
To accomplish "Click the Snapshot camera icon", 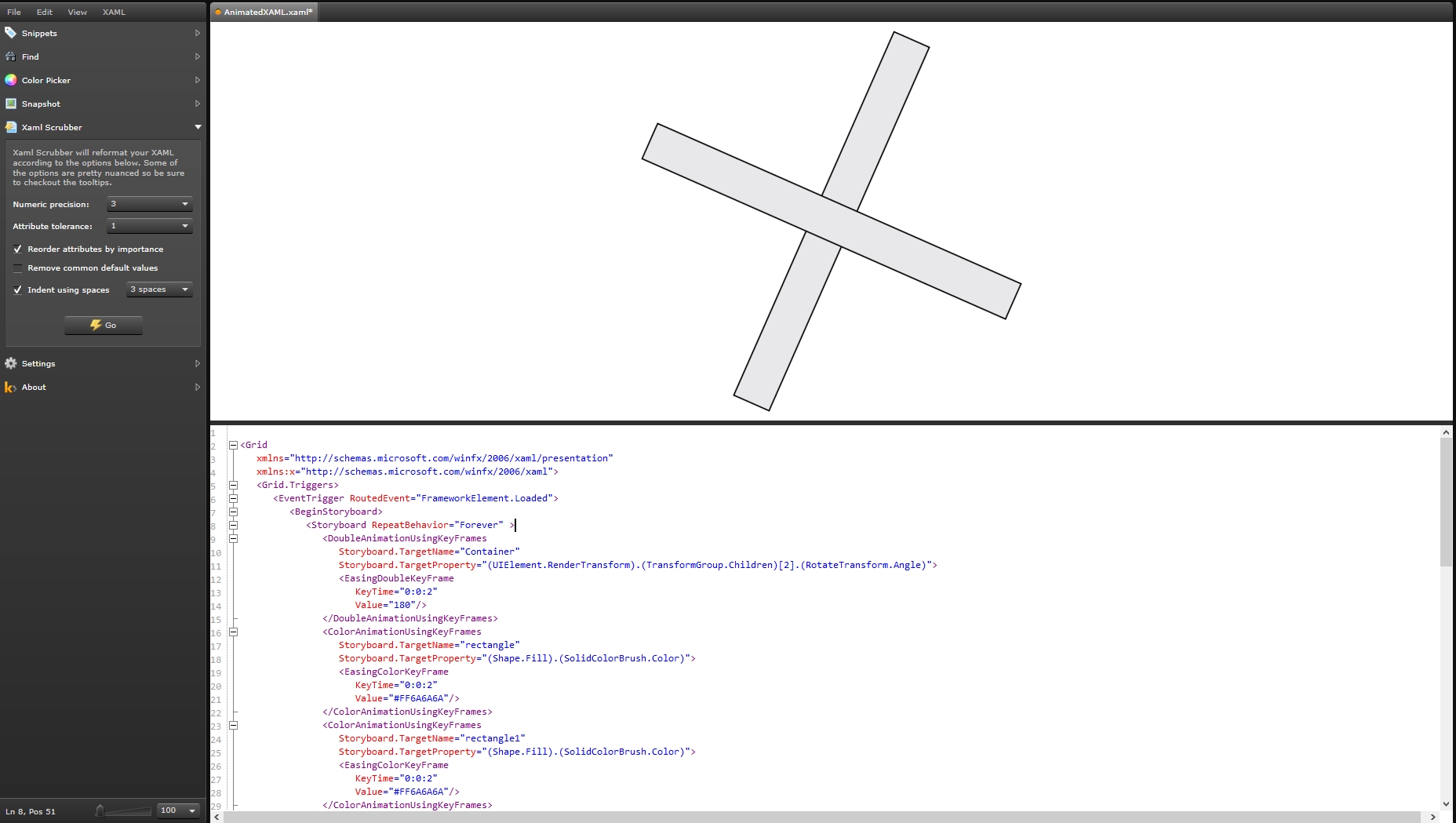I will click(x=11, y=103).
